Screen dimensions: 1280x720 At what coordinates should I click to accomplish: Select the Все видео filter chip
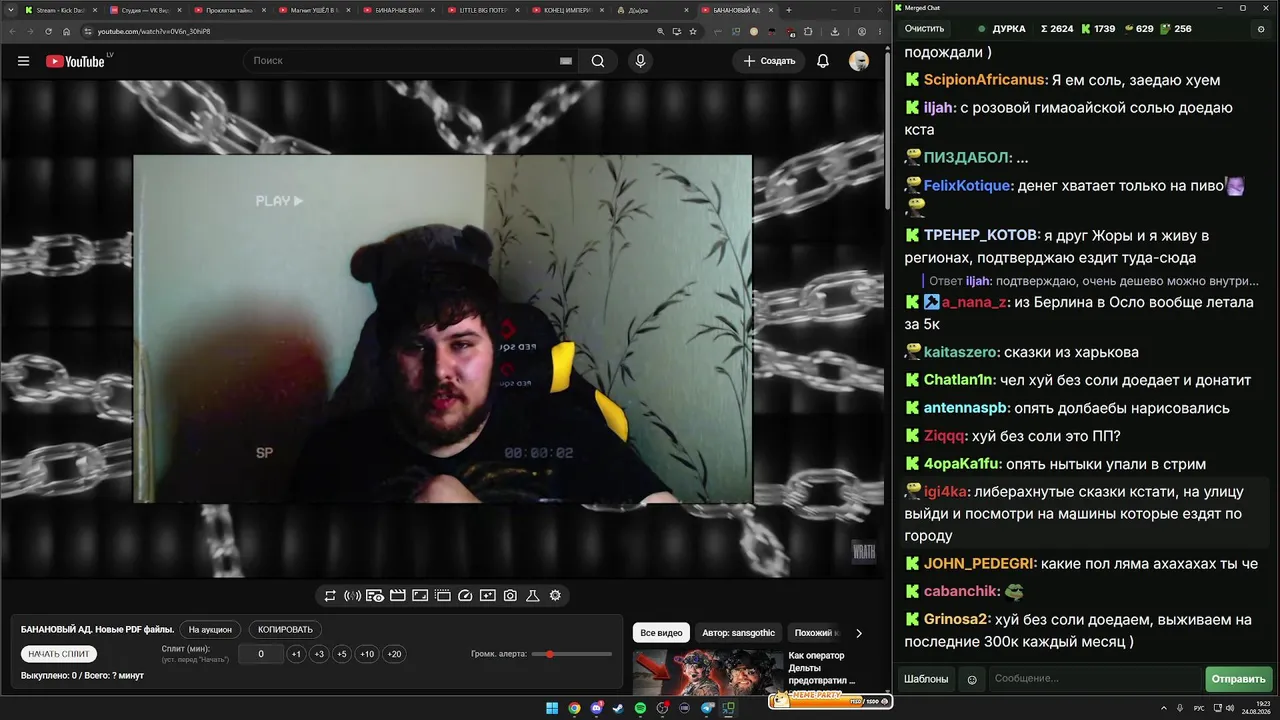[661, 633]
